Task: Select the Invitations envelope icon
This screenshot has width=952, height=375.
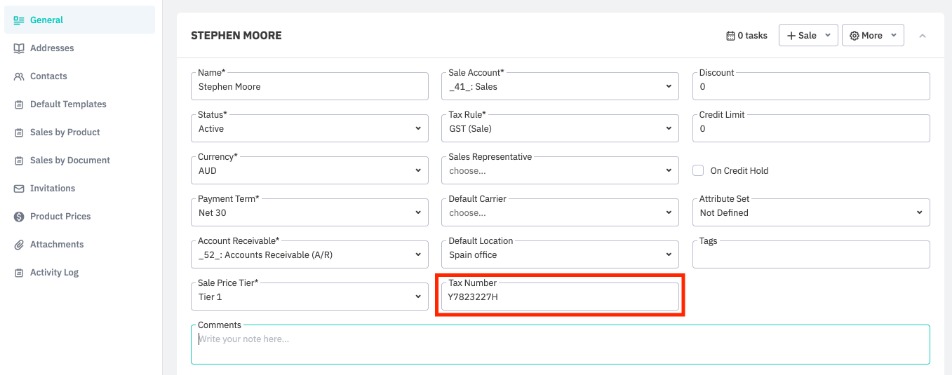Action: point(19,189)
